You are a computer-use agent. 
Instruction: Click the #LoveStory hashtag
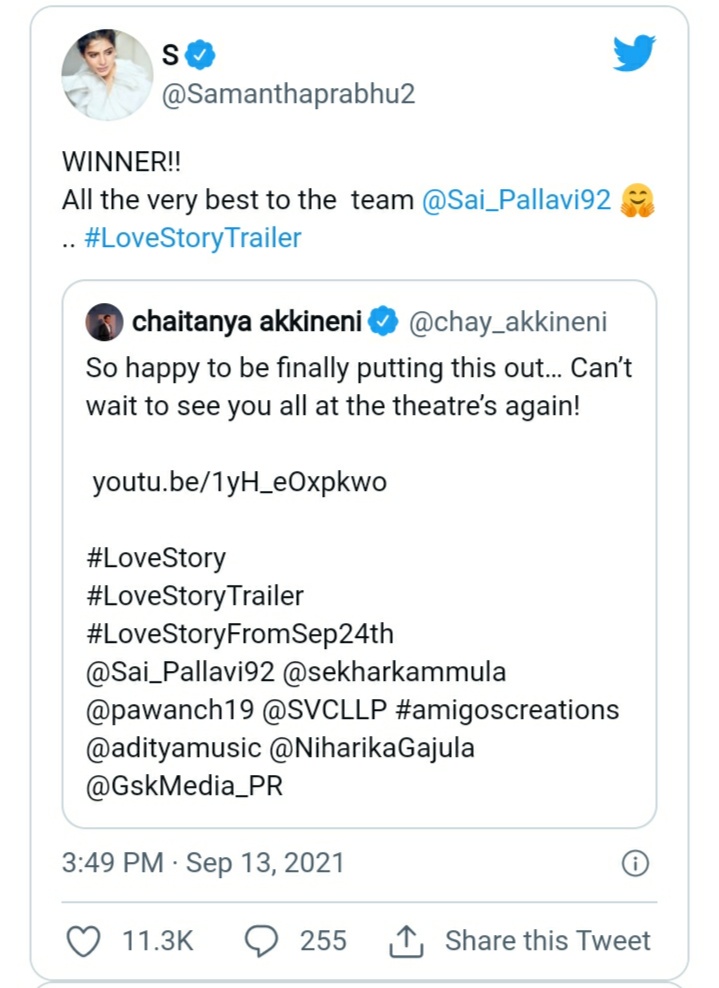[156, 558]
